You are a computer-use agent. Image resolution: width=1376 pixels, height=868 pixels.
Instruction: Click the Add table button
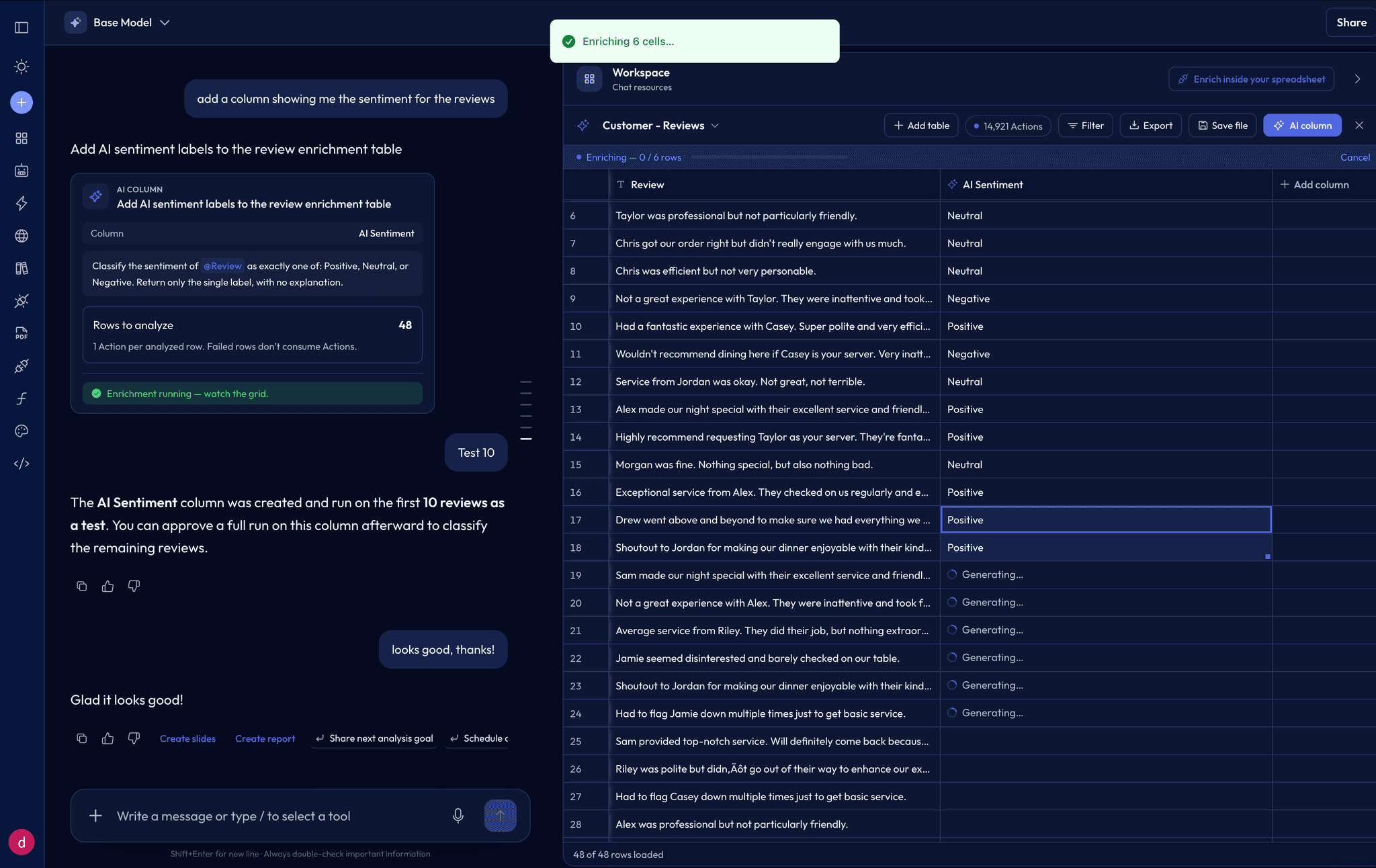point(921,126)
